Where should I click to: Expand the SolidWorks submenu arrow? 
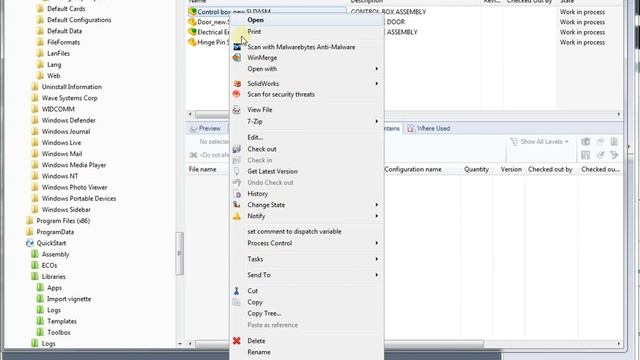[377, 83]
